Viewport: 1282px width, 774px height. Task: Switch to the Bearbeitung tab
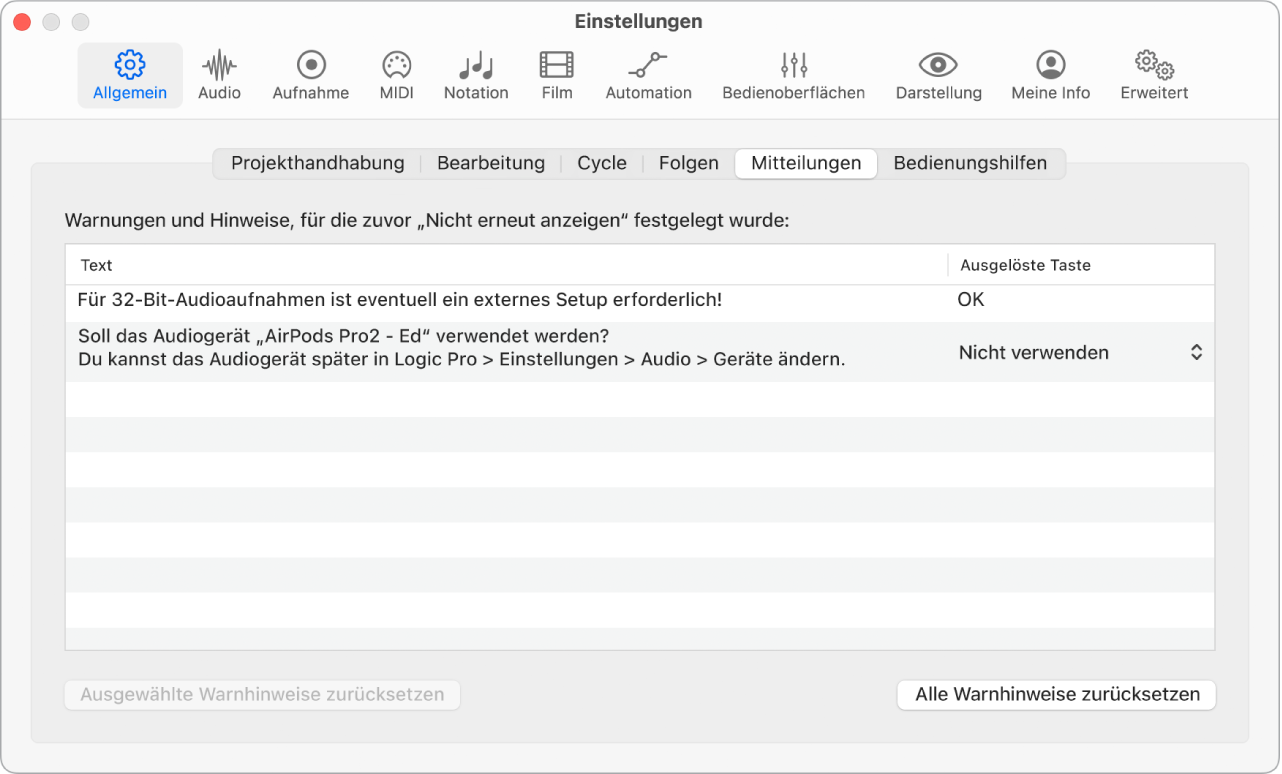[x=491, y=163]
